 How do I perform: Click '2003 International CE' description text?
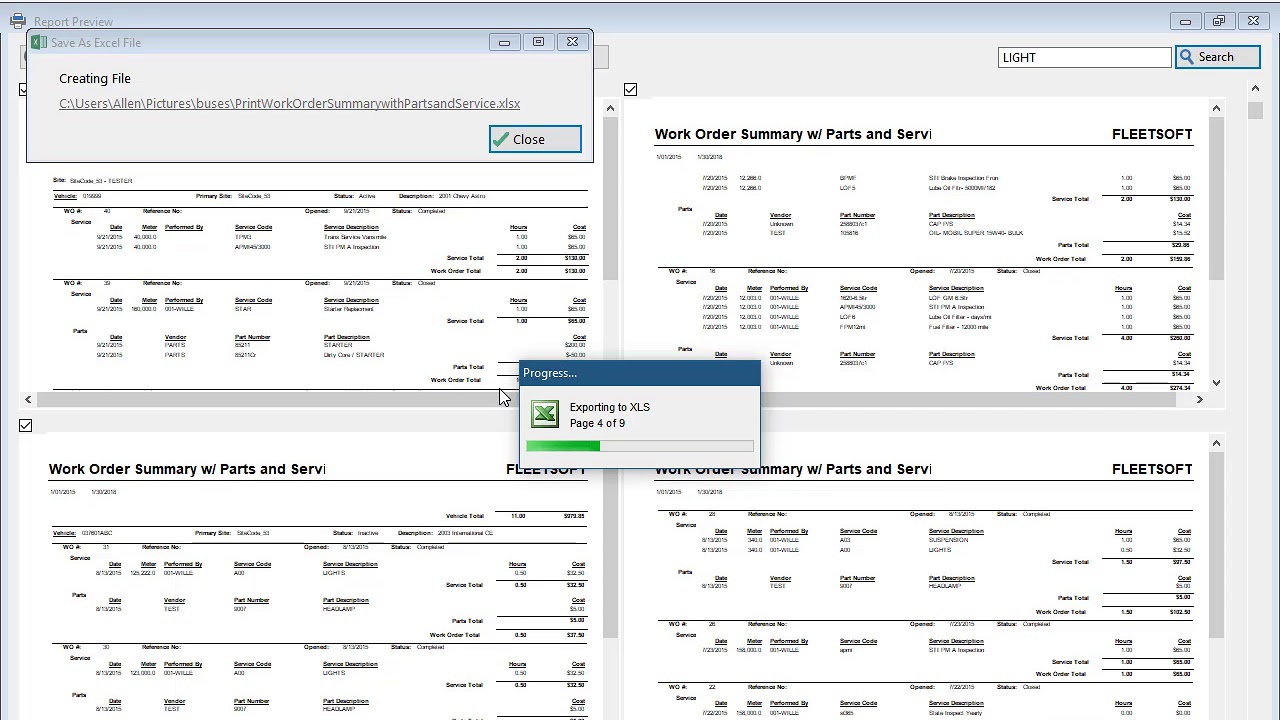[x=466, y=533]
